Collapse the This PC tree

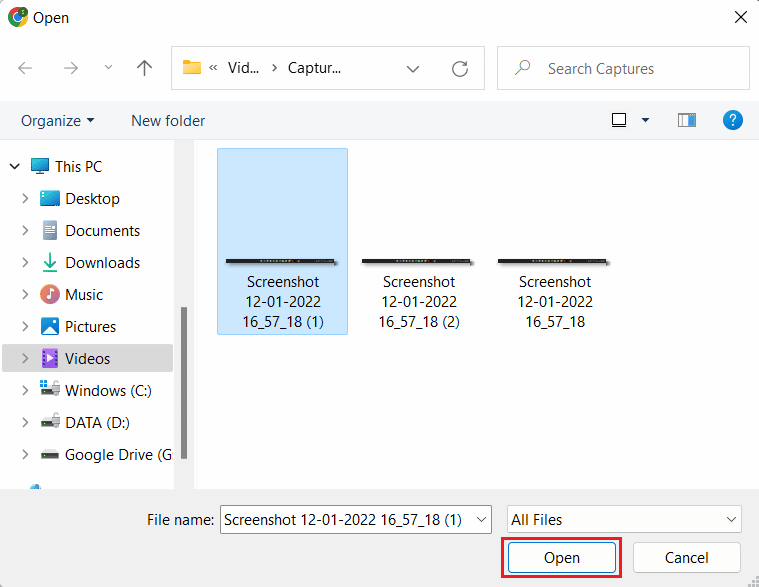point(15,166)
